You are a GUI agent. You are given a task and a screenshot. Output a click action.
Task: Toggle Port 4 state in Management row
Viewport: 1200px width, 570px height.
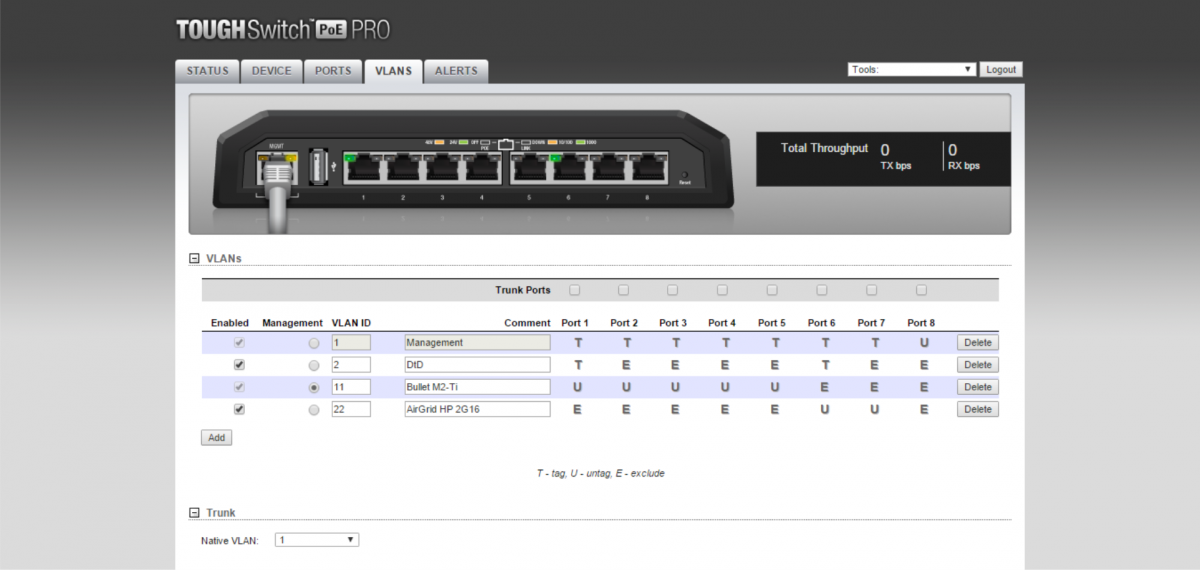coord(724,342)
